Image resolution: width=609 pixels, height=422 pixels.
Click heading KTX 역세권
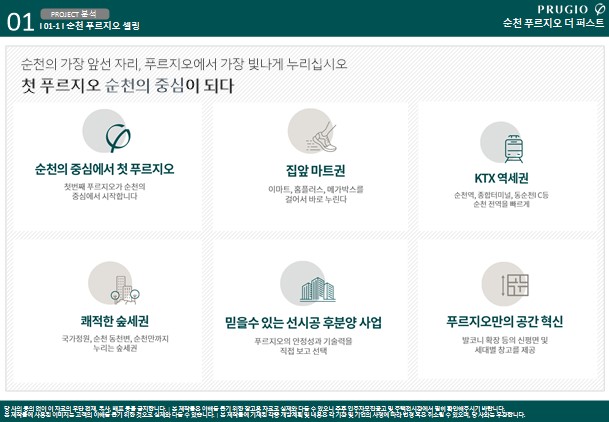point(501,178)
